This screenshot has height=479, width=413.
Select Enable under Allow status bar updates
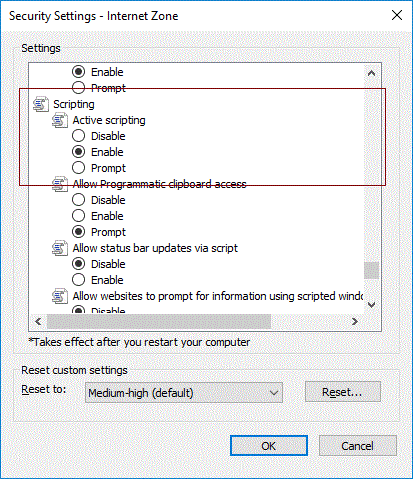78,280
